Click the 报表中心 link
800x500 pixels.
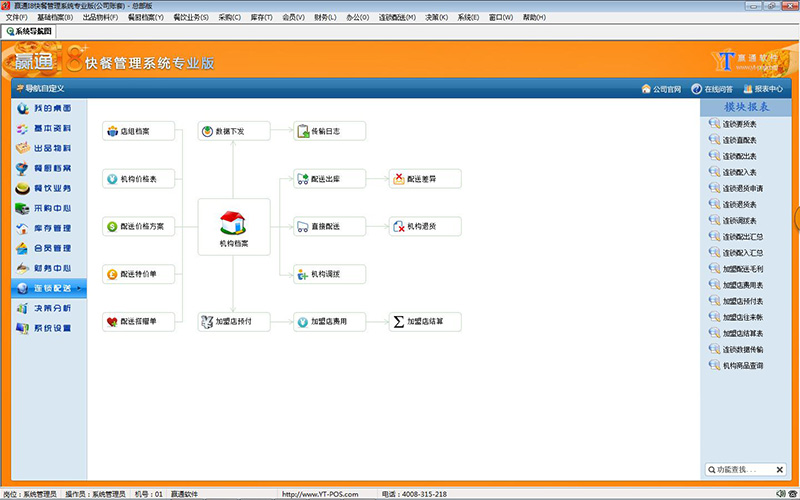pyautogui.click(x=762, y=89)
